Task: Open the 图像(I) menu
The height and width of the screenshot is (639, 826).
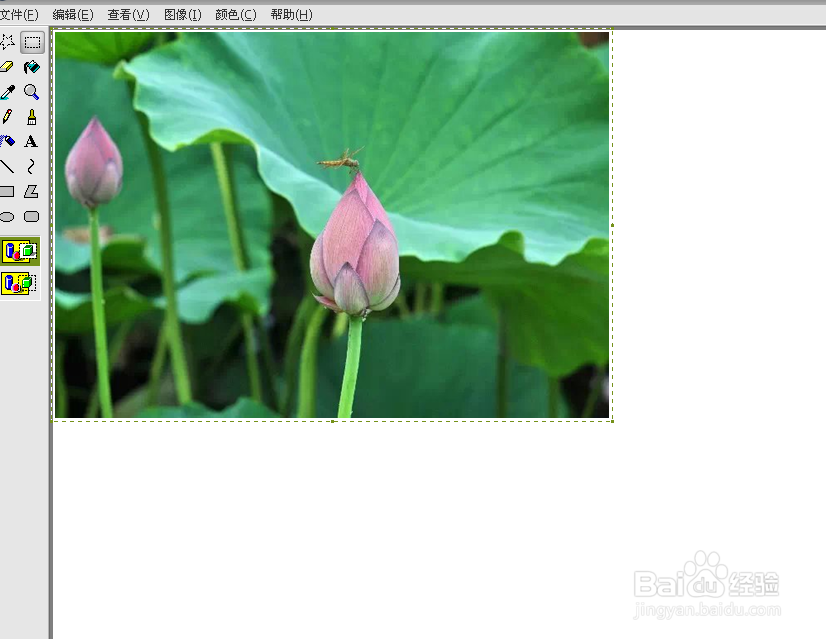Action: click(x=182, y=15)
